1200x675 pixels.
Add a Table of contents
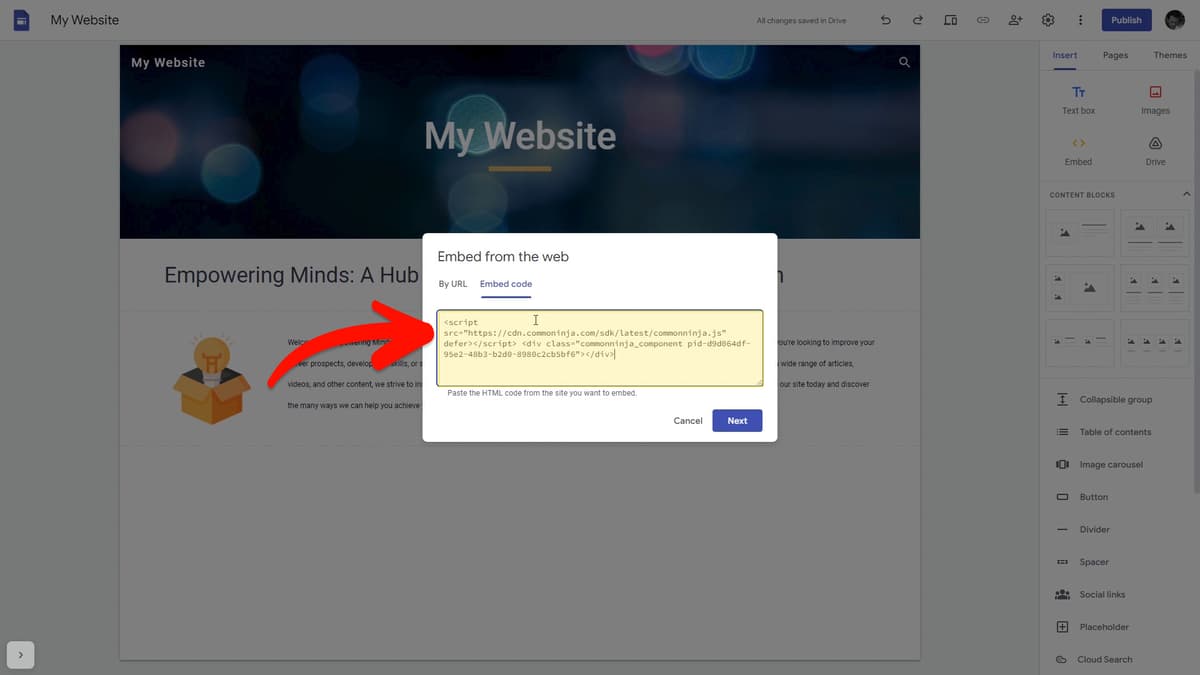(1104, 432)
